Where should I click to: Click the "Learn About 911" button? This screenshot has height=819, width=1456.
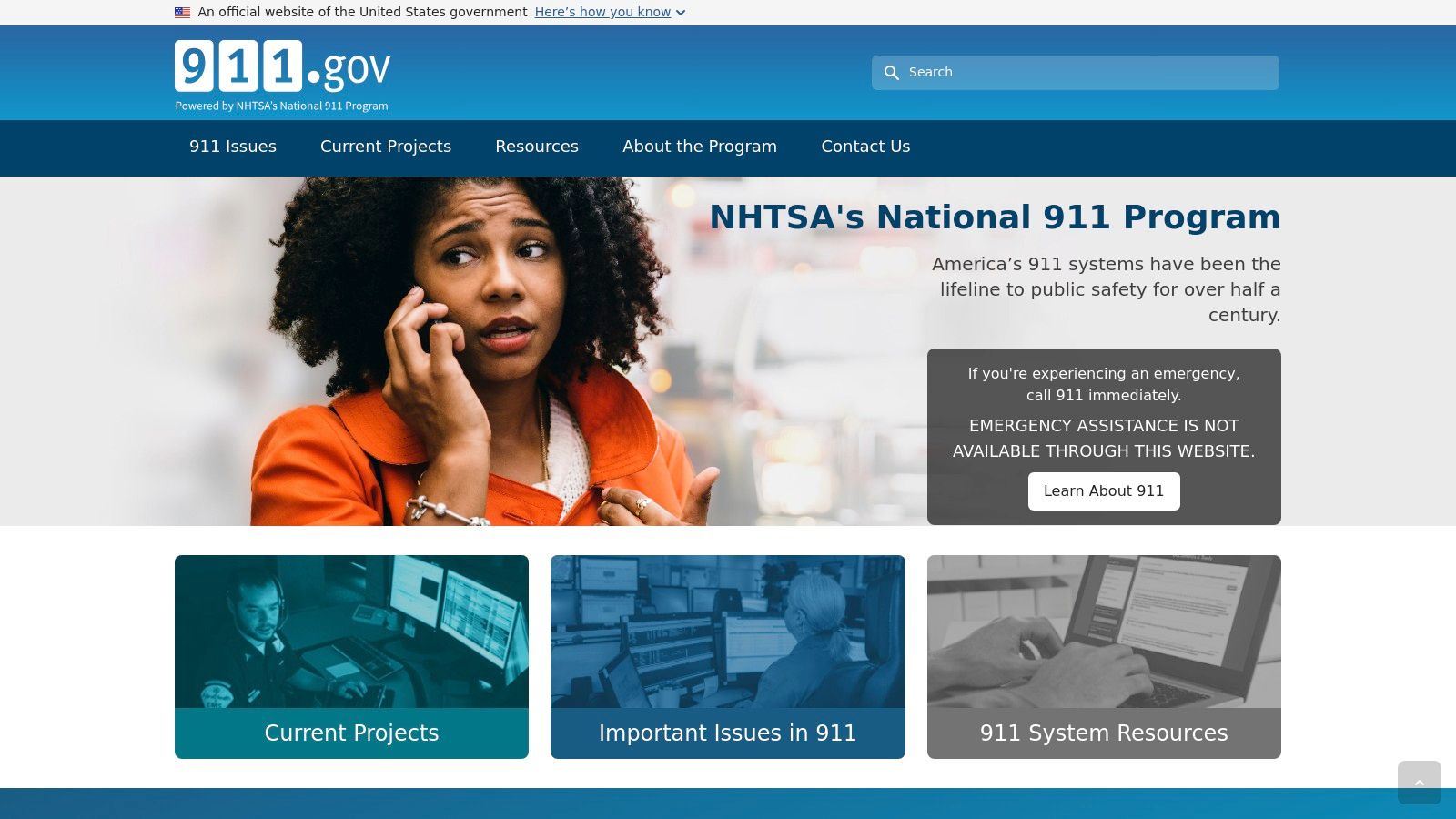coord(1104,490)
